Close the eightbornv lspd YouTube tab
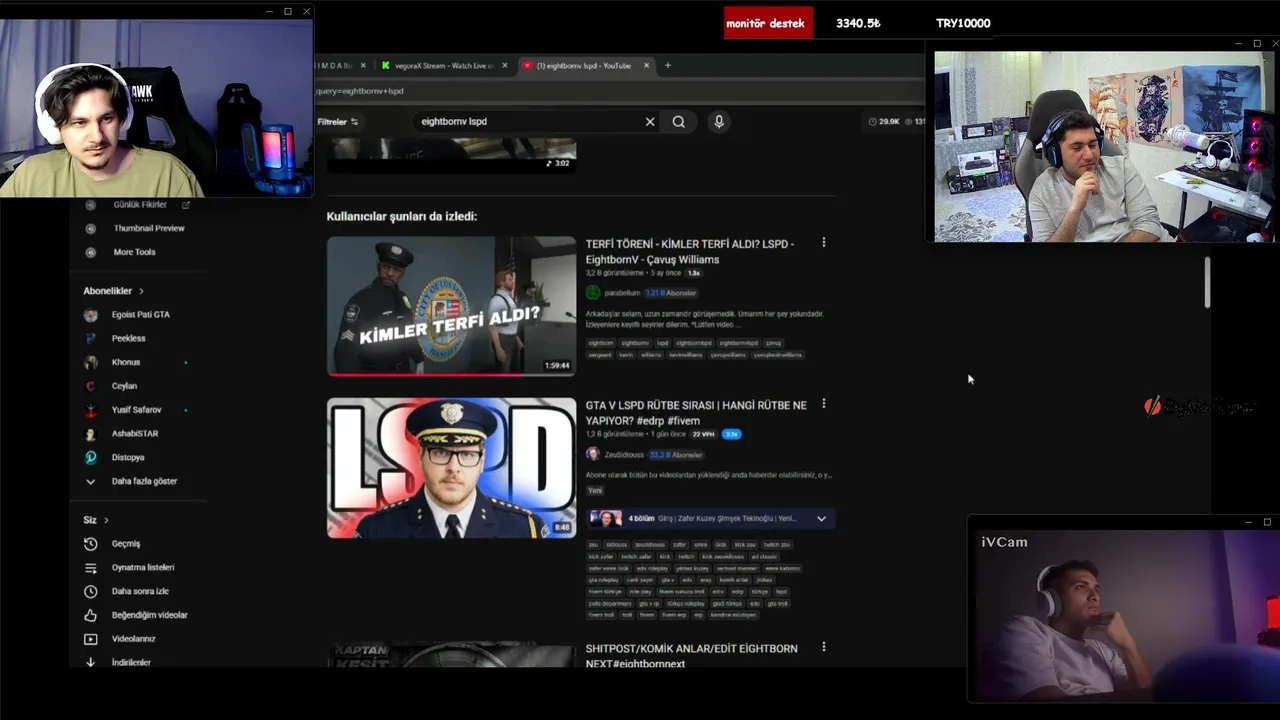Screen dimensions: 1280x720 point(646,65)
